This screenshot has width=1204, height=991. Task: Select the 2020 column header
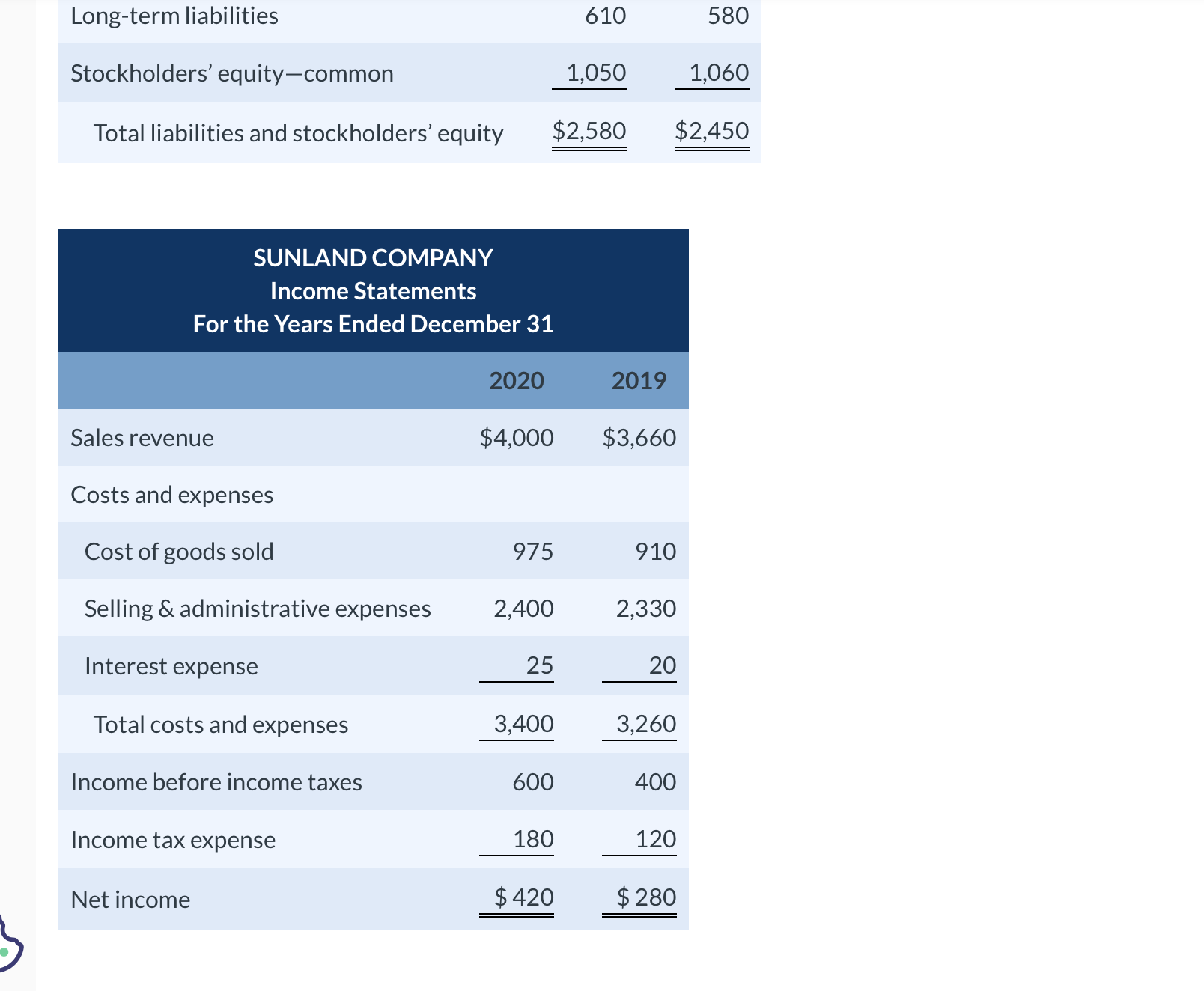pyautogui.click(x=517, y=380)
